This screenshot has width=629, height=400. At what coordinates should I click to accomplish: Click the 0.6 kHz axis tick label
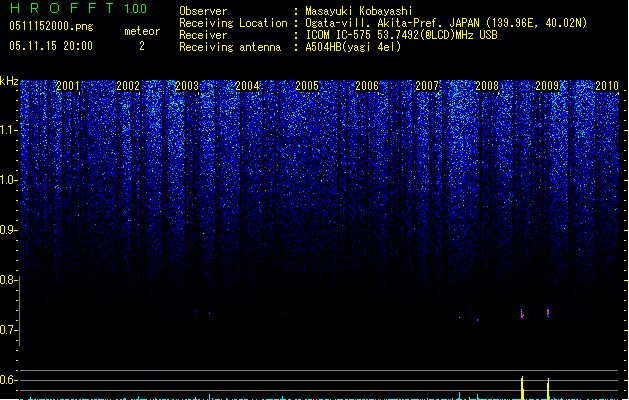(x=8, y=380)
